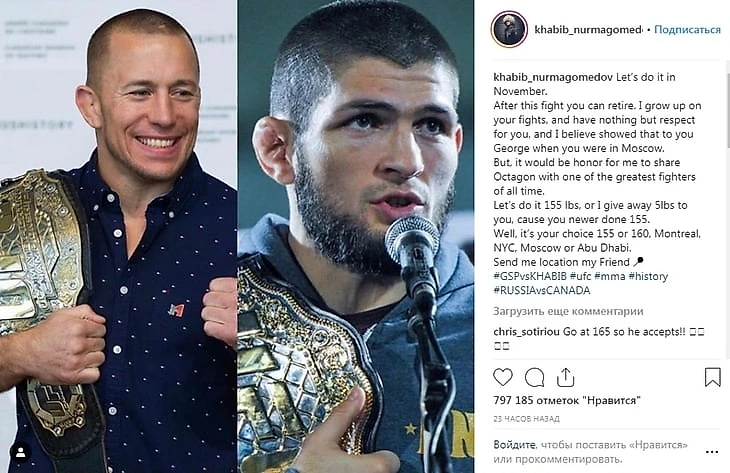
Task: Like the post with heart icon
Action: (502, 377)
